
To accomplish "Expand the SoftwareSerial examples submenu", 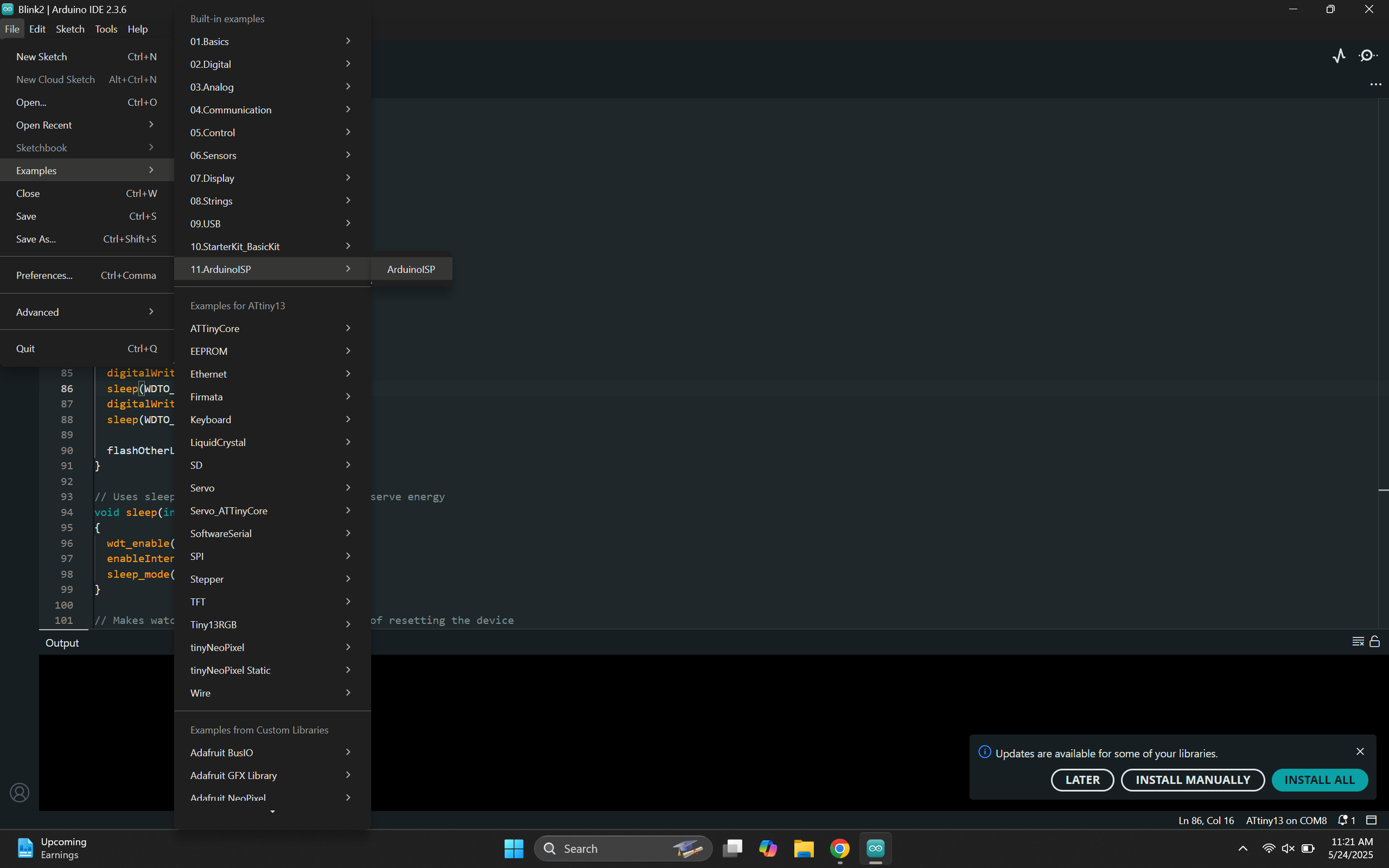I will [x=272, y=534].
